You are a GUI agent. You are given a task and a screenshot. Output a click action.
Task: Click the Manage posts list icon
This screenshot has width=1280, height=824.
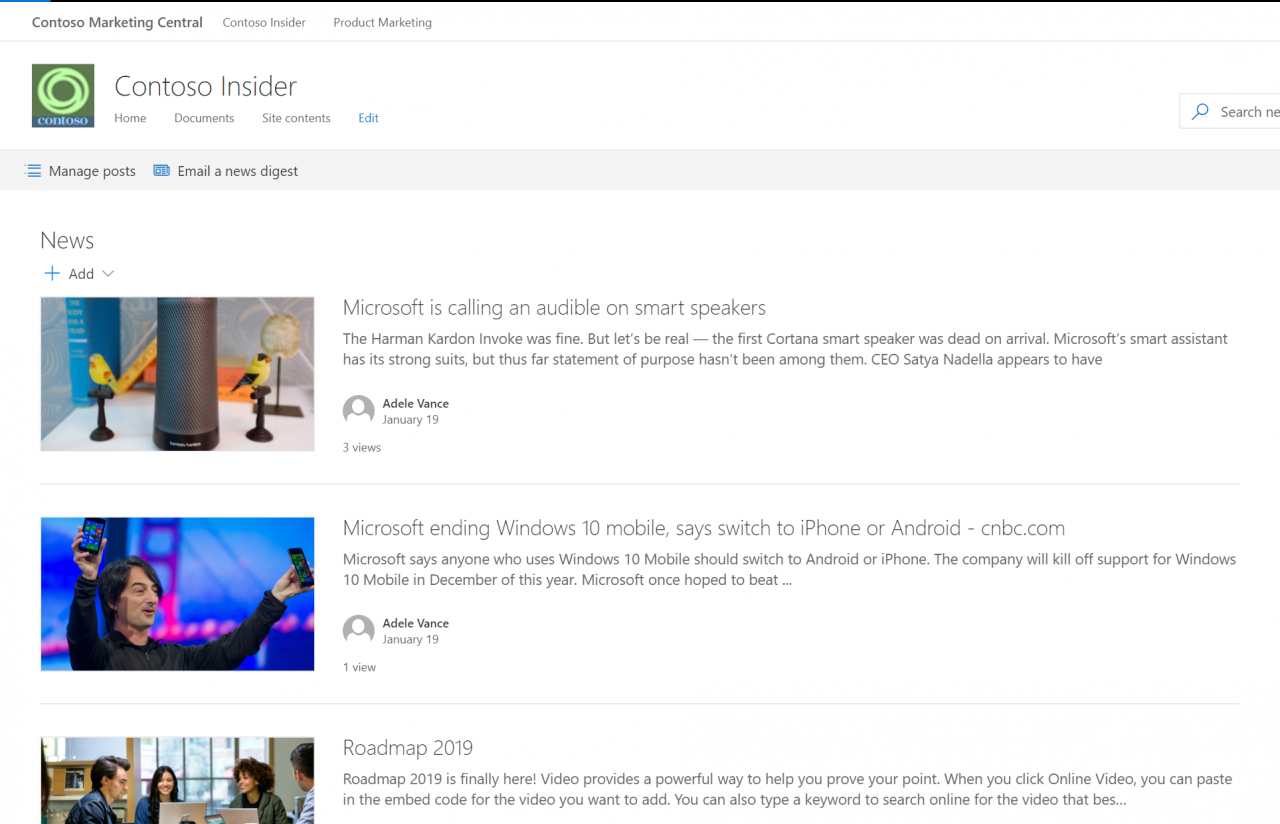click(x=33, y=171)
